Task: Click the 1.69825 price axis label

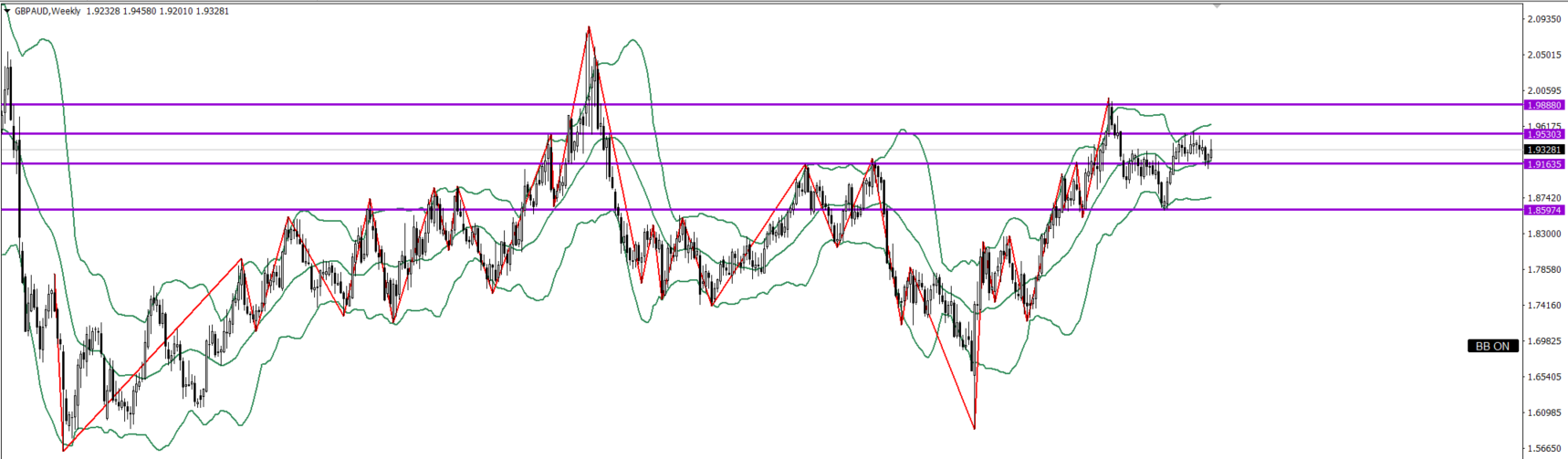Action: tap(1544, 341)
